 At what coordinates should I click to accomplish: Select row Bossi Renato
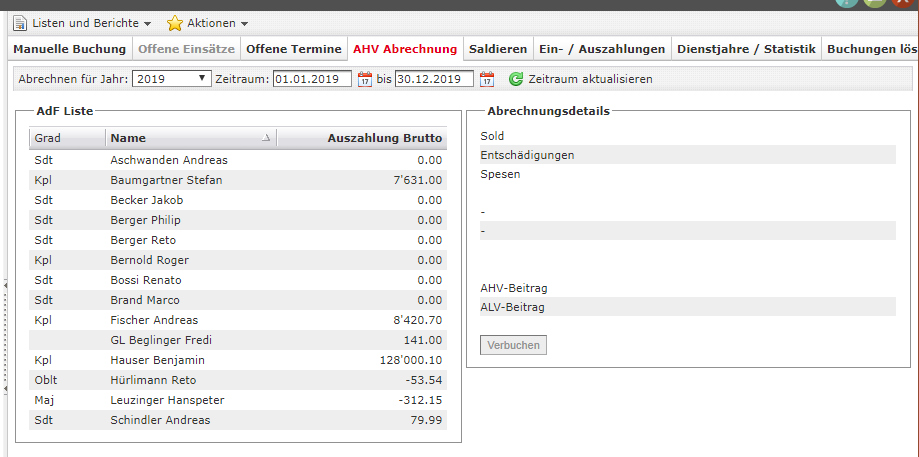pos(238,280)
